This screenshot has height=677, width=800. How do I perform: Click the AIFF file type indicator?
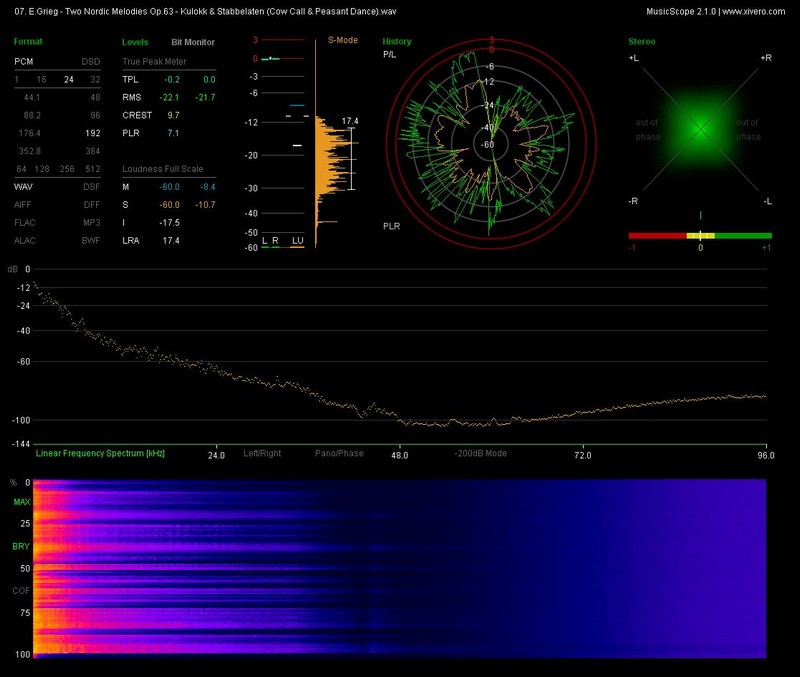[x=23, y=205]
